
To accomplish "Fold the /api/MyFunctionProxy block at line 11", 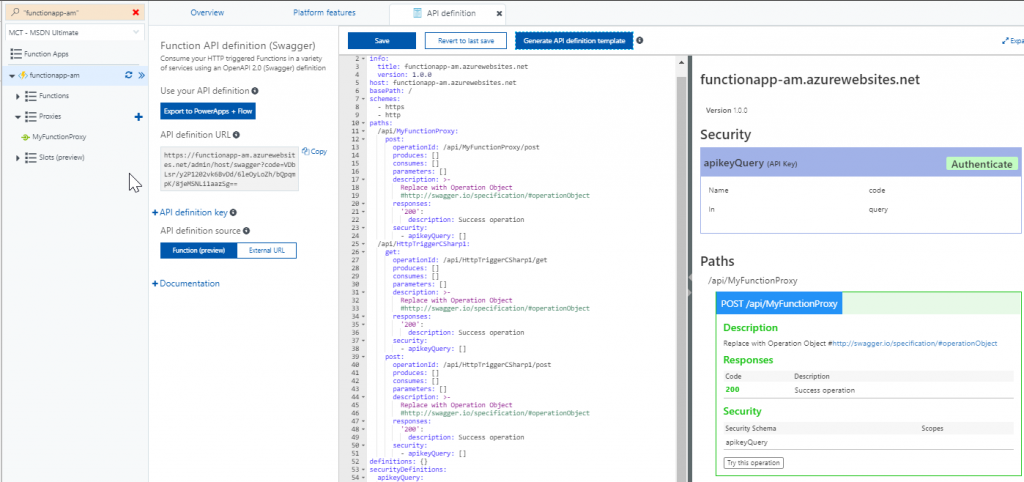I will [x=364, y=131].
